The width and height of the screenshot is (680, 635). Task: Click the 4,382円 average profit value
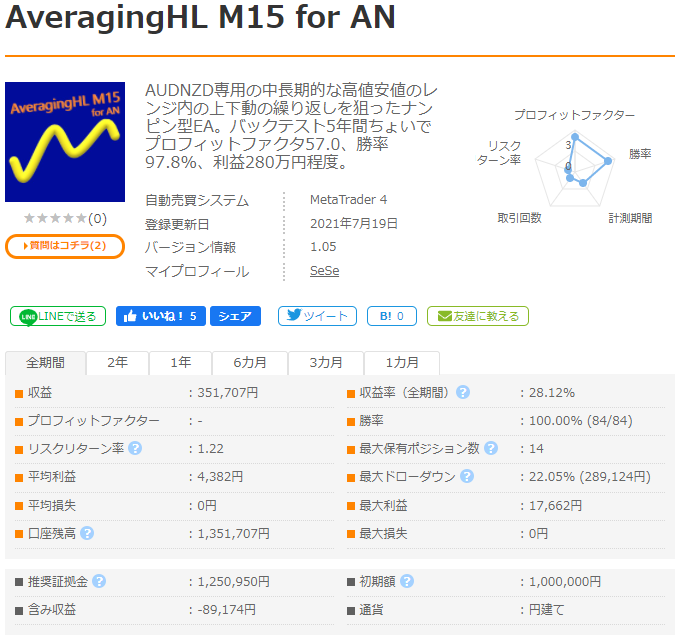tap(220, 477)
